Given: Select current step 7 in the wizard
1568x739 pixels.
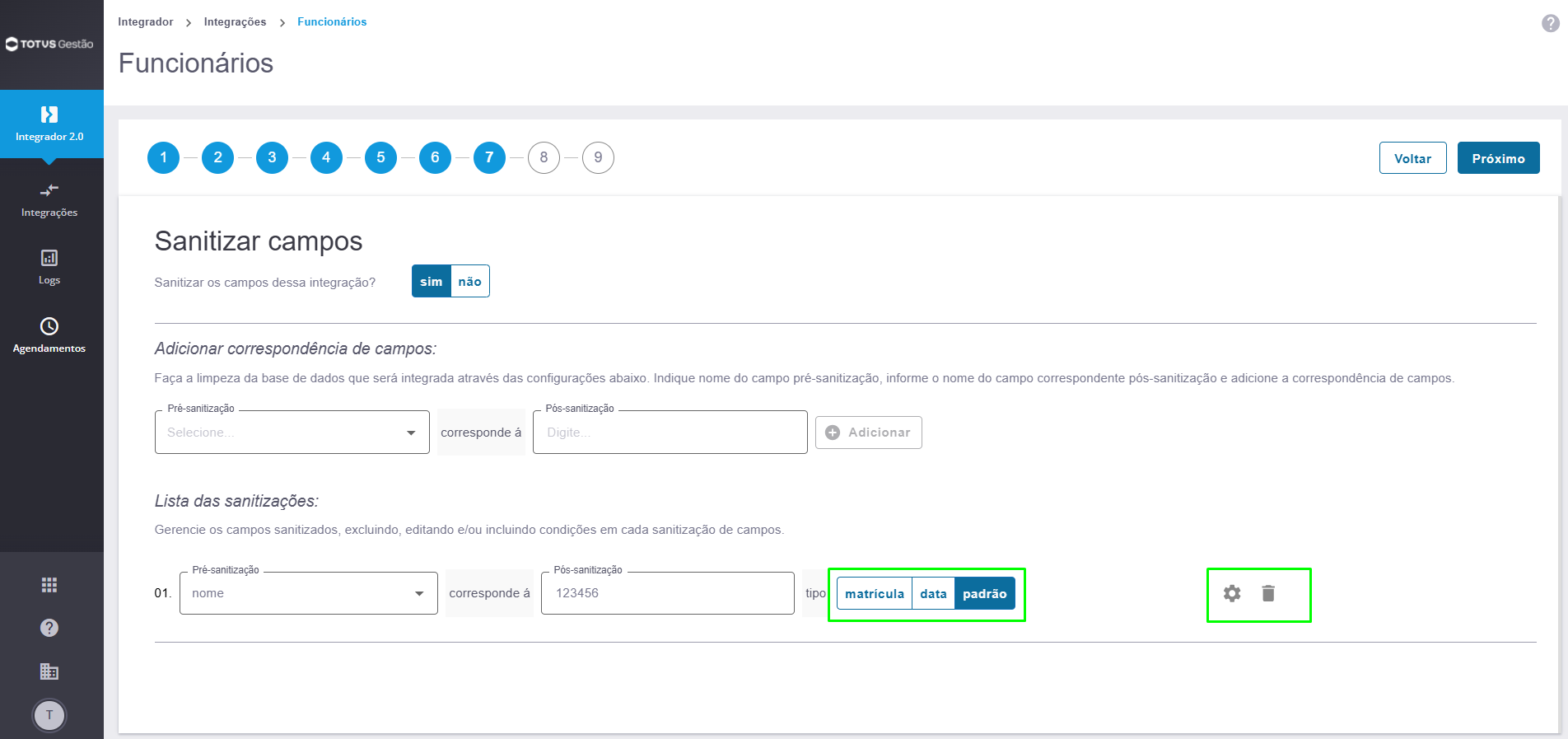Looking at the screenshot, I should click(x=490, y=157).
